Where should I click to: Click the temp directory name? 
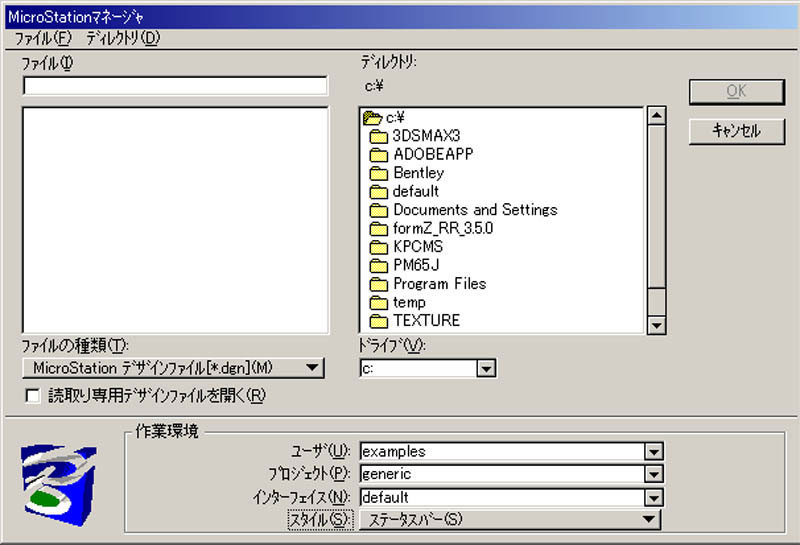pyautogui.click(x=409, y=303)
